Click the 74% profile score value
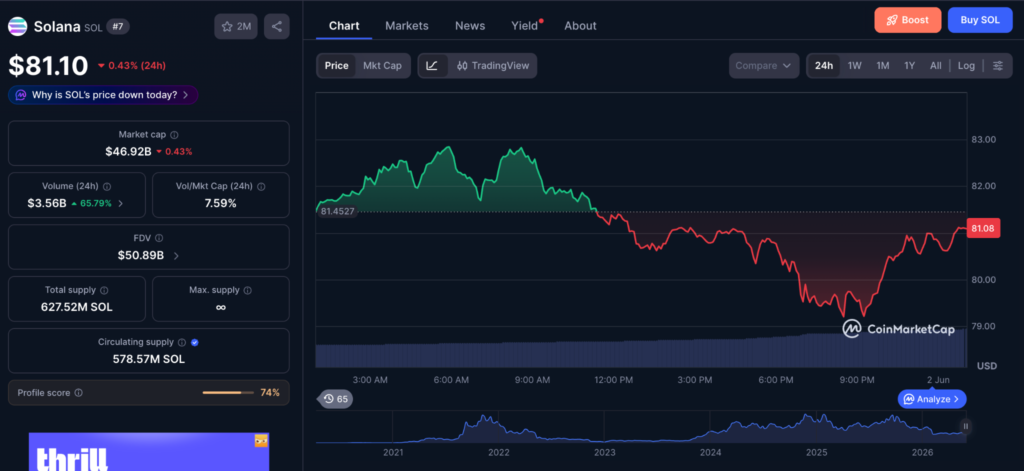 (x=270, y=393)
